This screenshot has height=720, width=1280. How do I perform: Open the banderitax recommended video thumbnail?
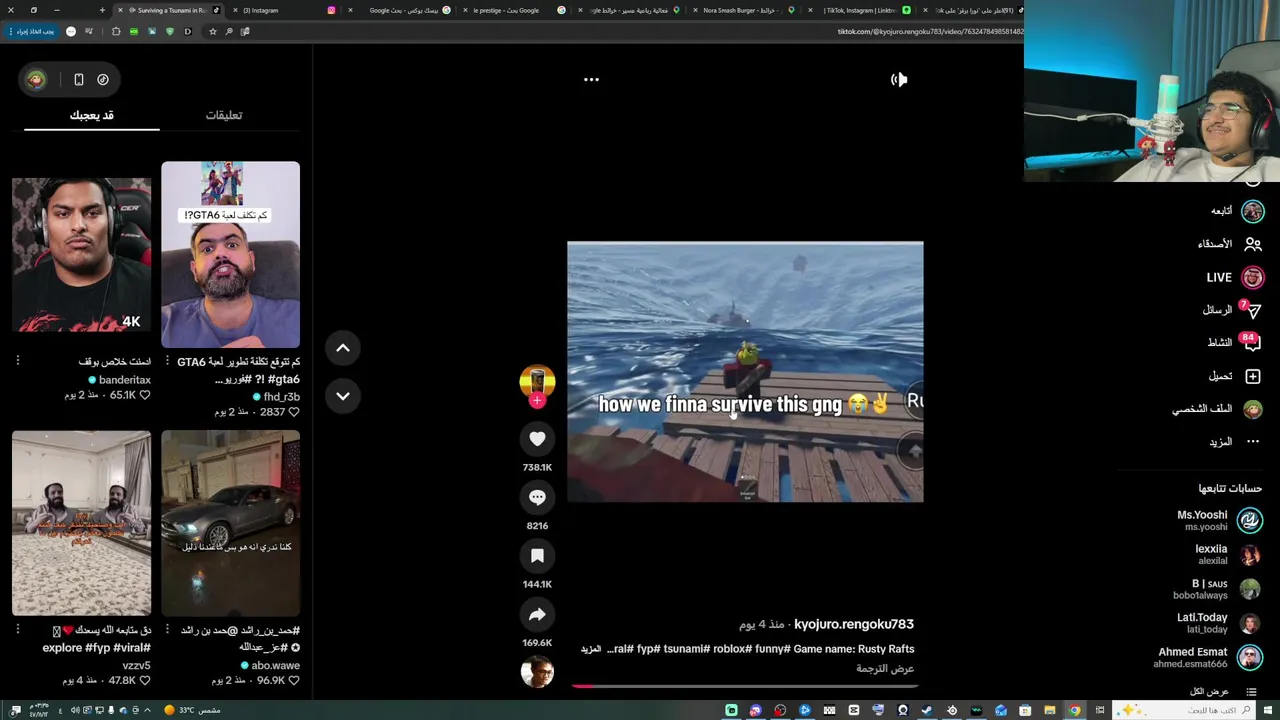[81, 255]
